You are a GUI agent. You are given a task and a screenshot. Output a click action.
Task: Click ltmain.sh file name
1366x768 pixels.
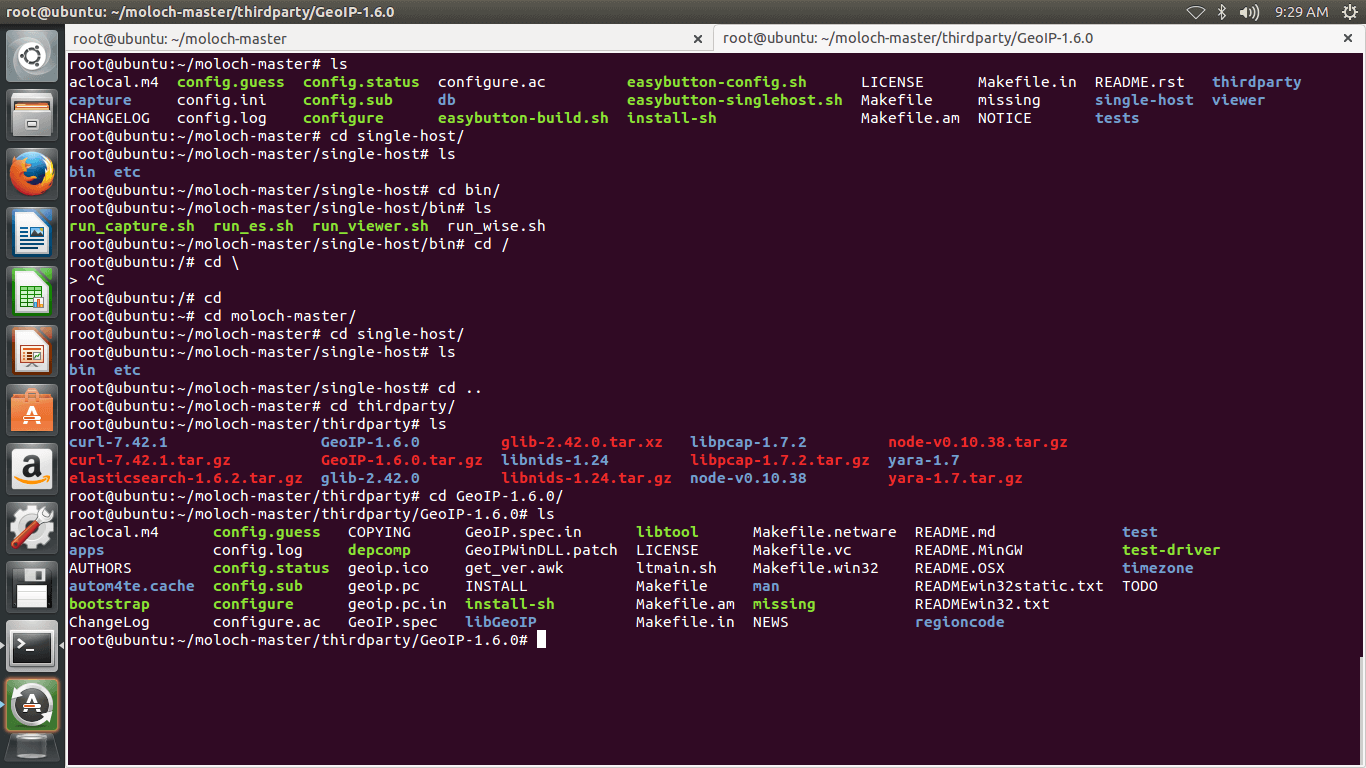[x=676, y=568]
